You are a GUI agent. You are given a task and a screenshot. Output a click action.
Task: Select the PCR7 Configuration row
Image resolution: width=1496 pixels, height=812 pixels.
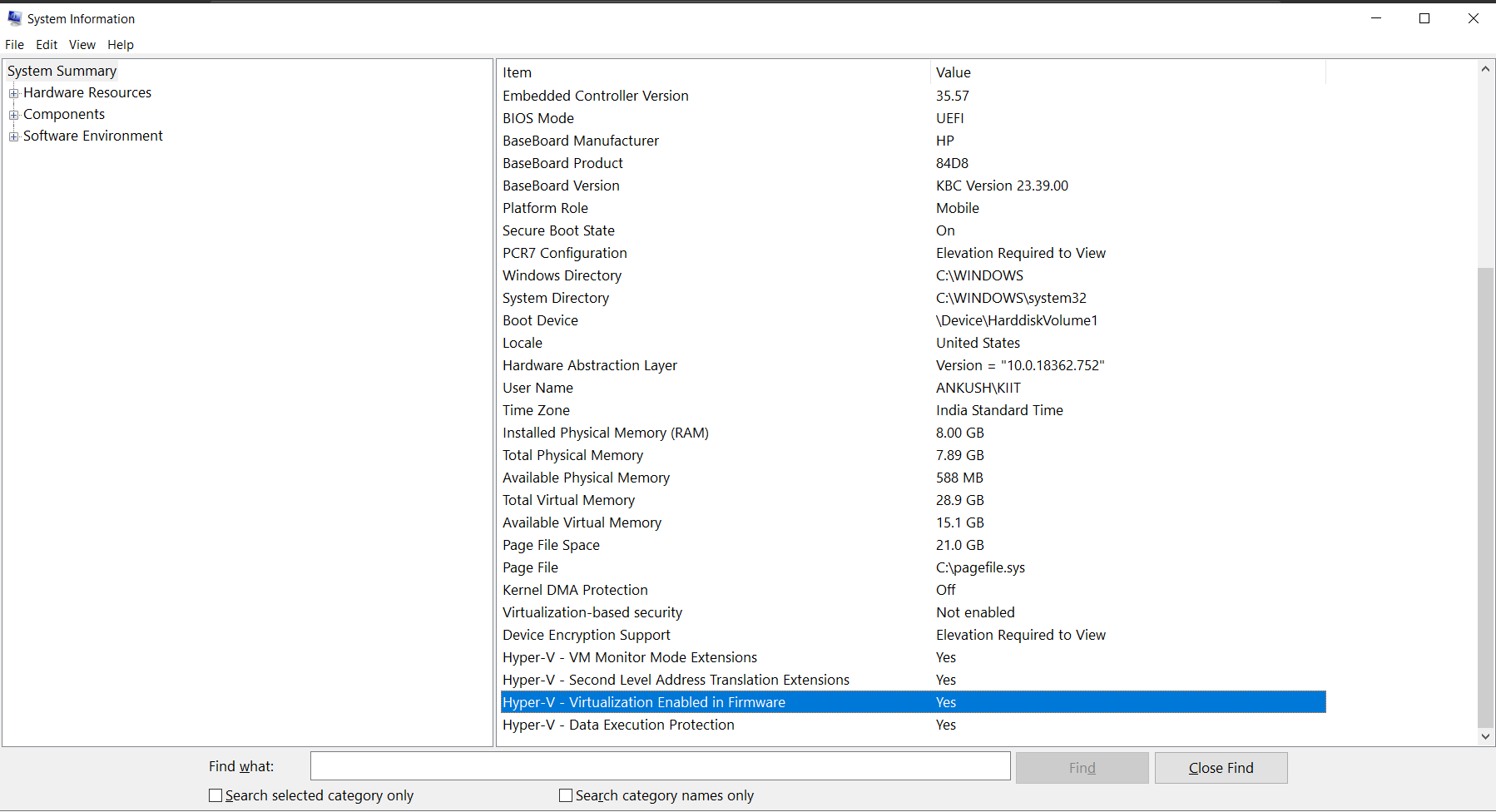(x=913, y=253)
